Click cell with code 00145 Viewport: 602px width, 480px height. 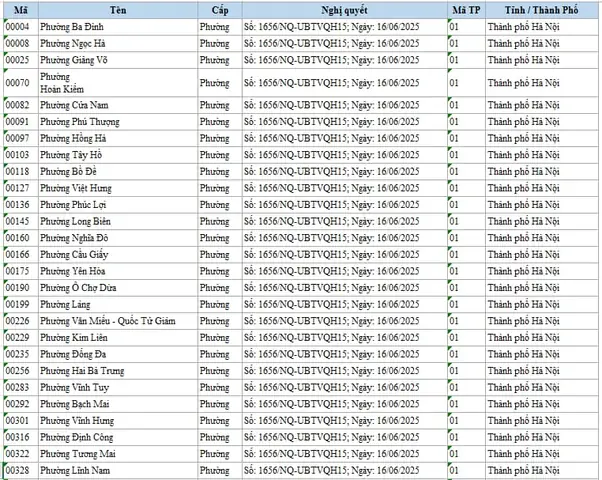click(21, 221)
